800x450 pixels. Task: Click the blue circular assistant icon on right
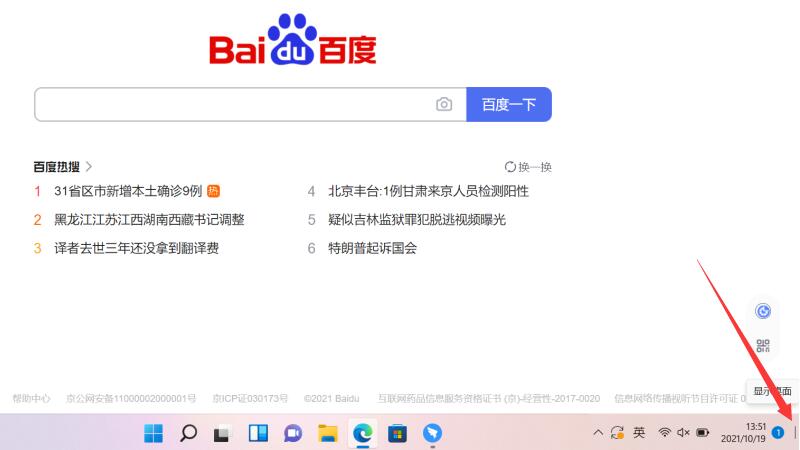[763, 311]
